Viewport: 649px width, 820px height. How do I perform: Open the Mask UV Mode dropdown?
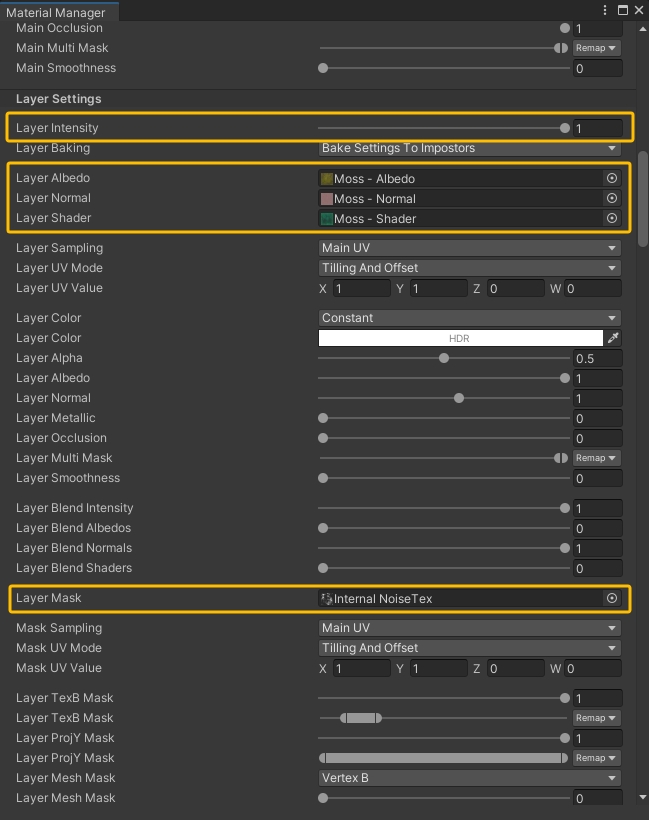pos(469,648)
